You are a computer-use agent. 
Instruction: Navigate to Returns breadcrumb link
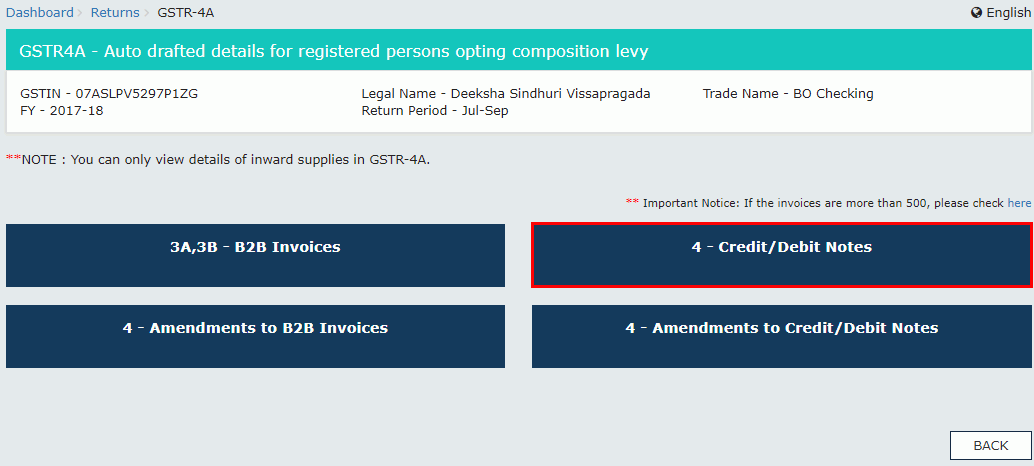coord(115,13)
